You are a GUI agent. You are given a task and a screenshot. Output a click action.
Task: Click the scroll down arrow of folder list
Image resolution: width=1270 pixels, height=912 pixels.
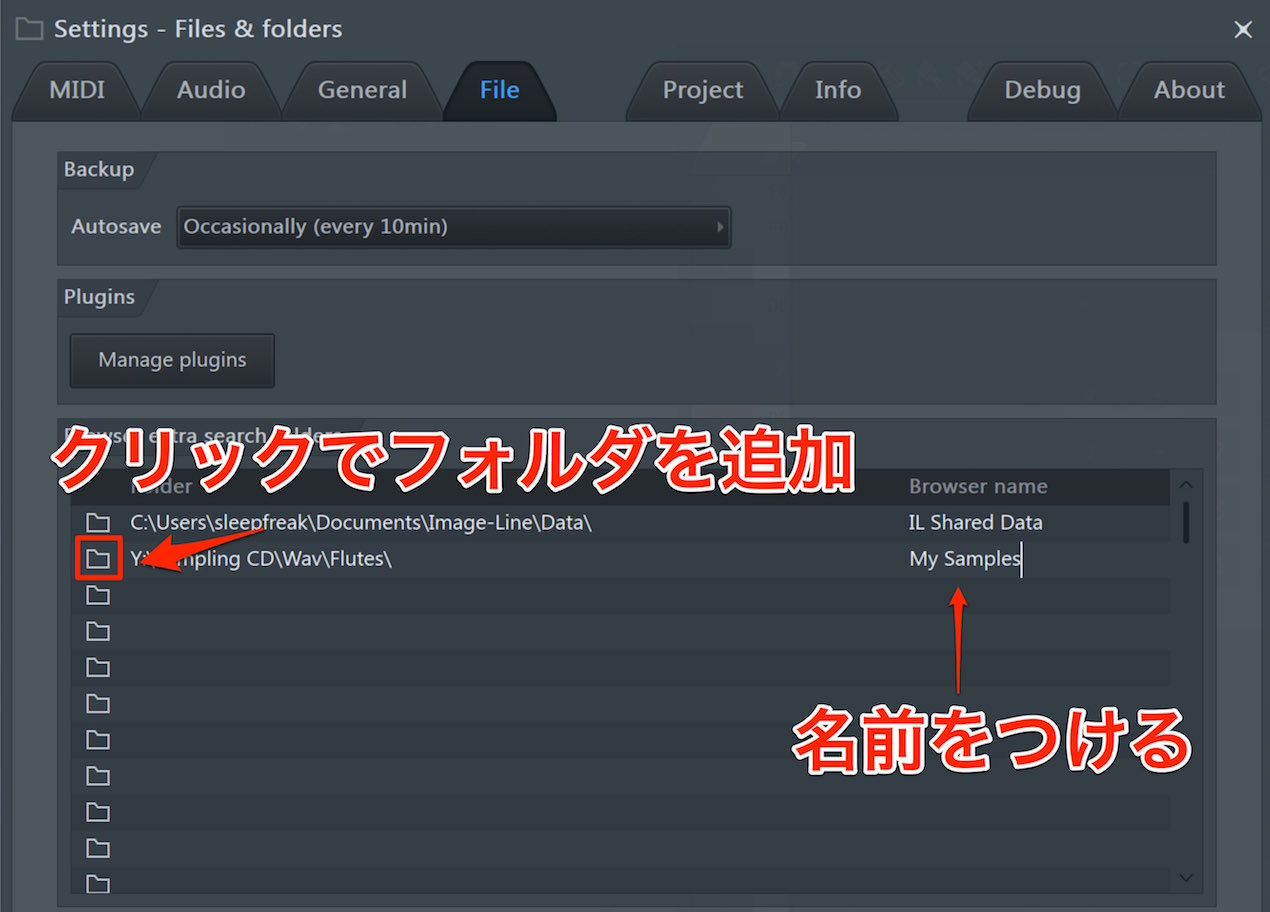tap(1186, 877)
